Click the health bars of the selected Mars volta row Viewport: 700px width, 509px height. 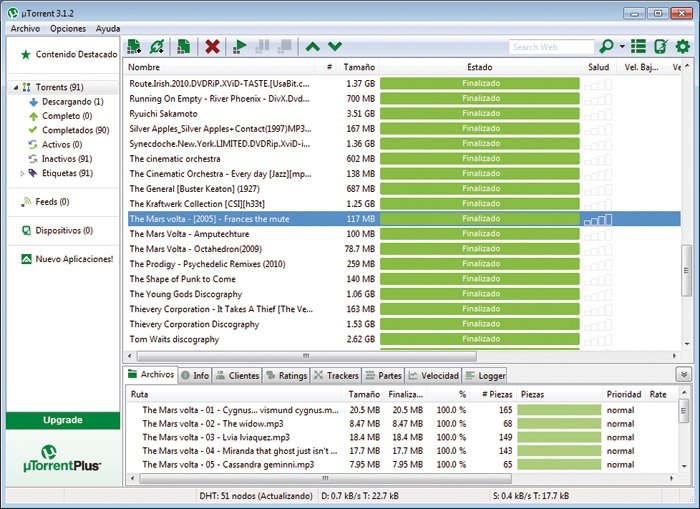597,219
